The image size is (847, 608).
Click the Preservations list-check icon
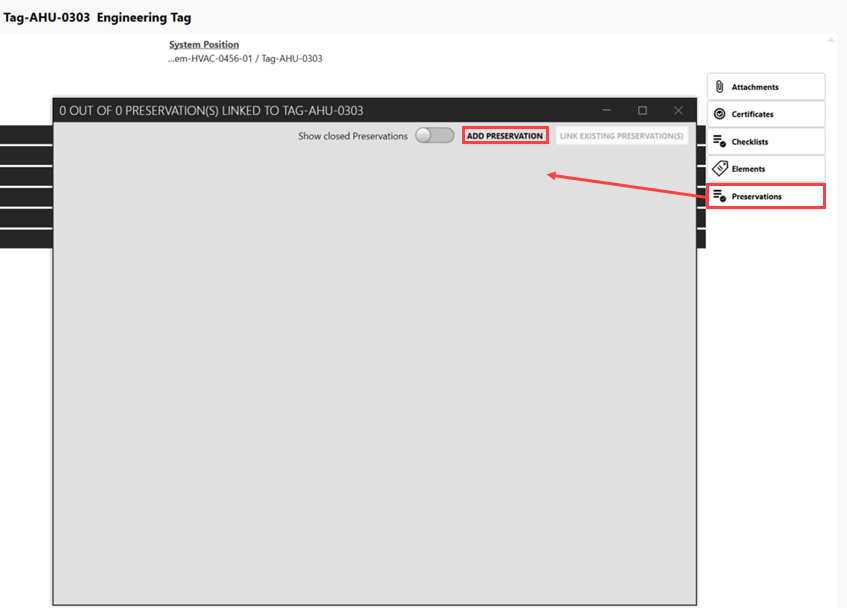tap(720, 195)
